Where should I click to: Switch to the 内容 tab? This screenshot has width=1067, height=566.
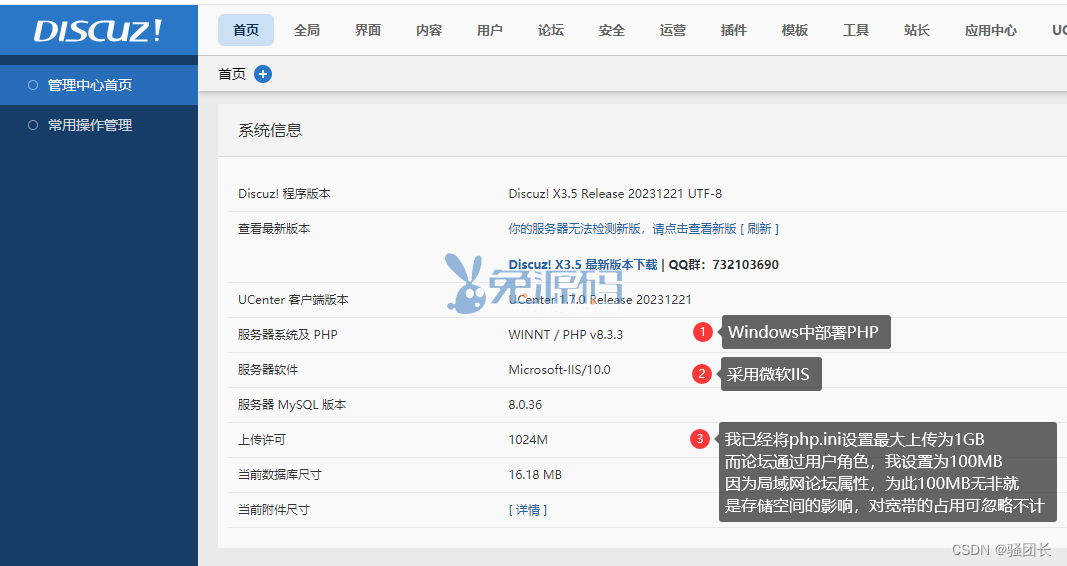[x=429, y=30]
